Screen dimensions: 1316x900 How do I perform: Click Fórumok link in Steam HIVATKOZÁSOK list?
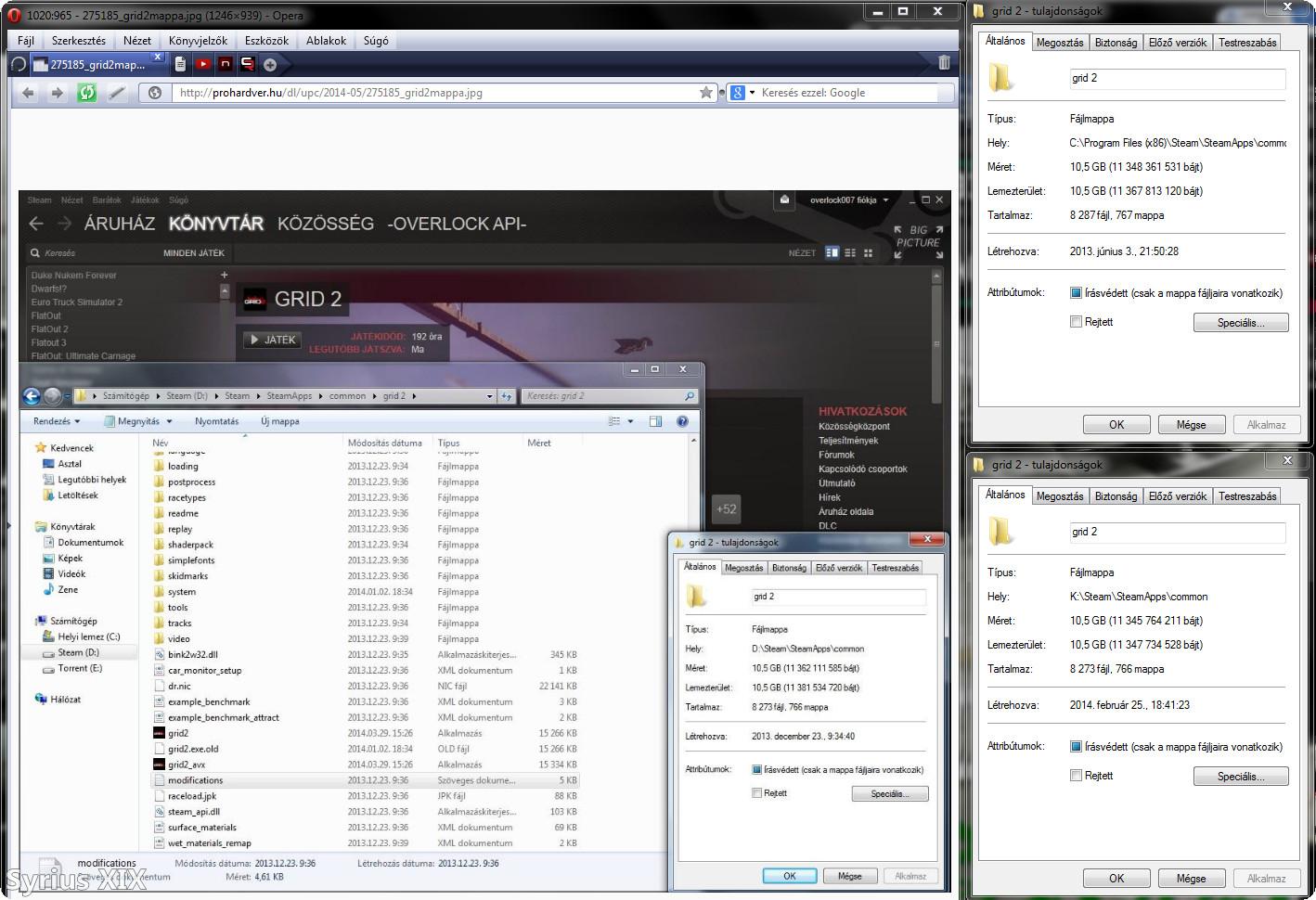[836, 455]
